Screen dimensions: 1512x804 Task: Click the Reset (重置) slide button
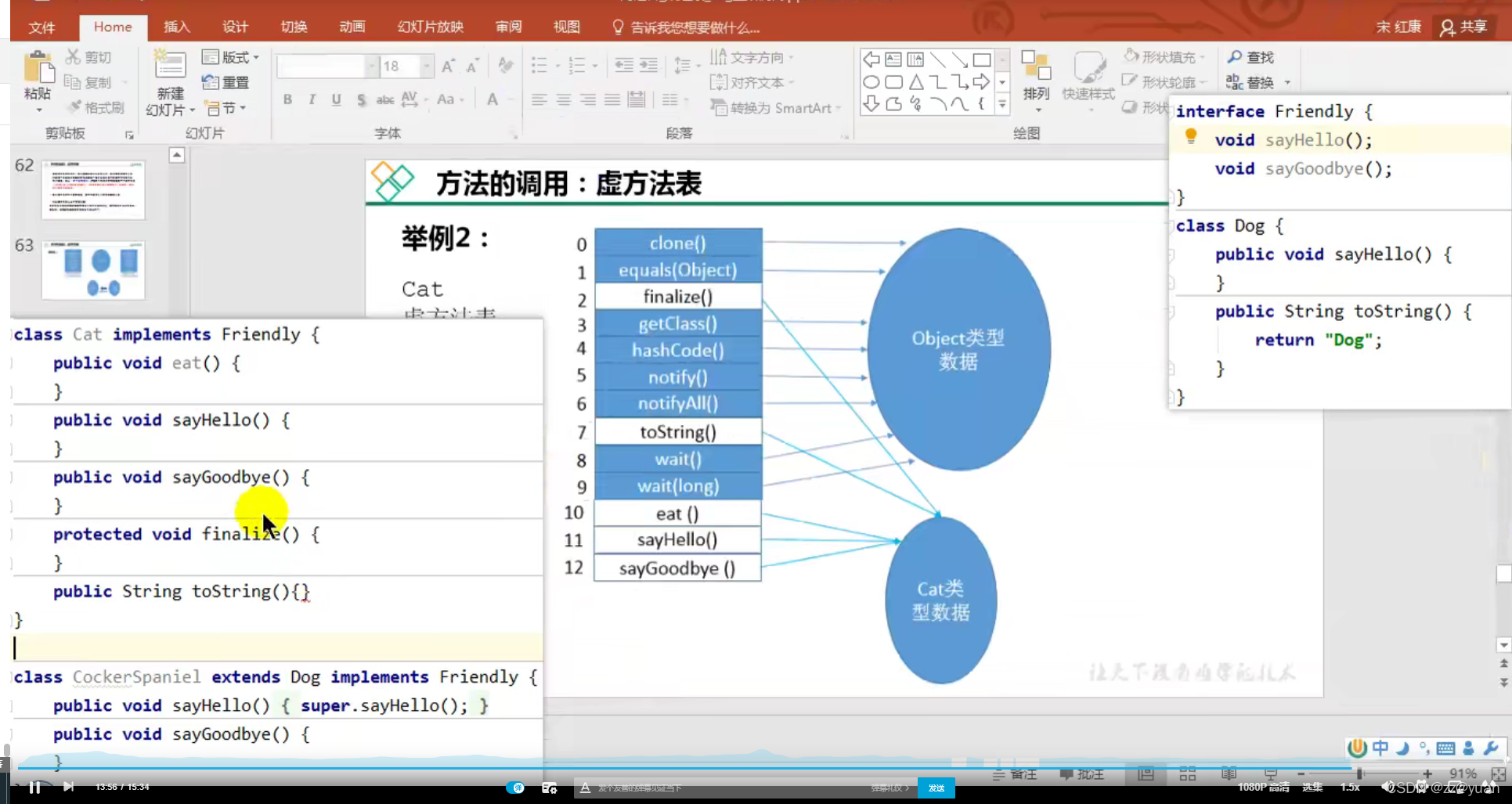pos(226,82)
